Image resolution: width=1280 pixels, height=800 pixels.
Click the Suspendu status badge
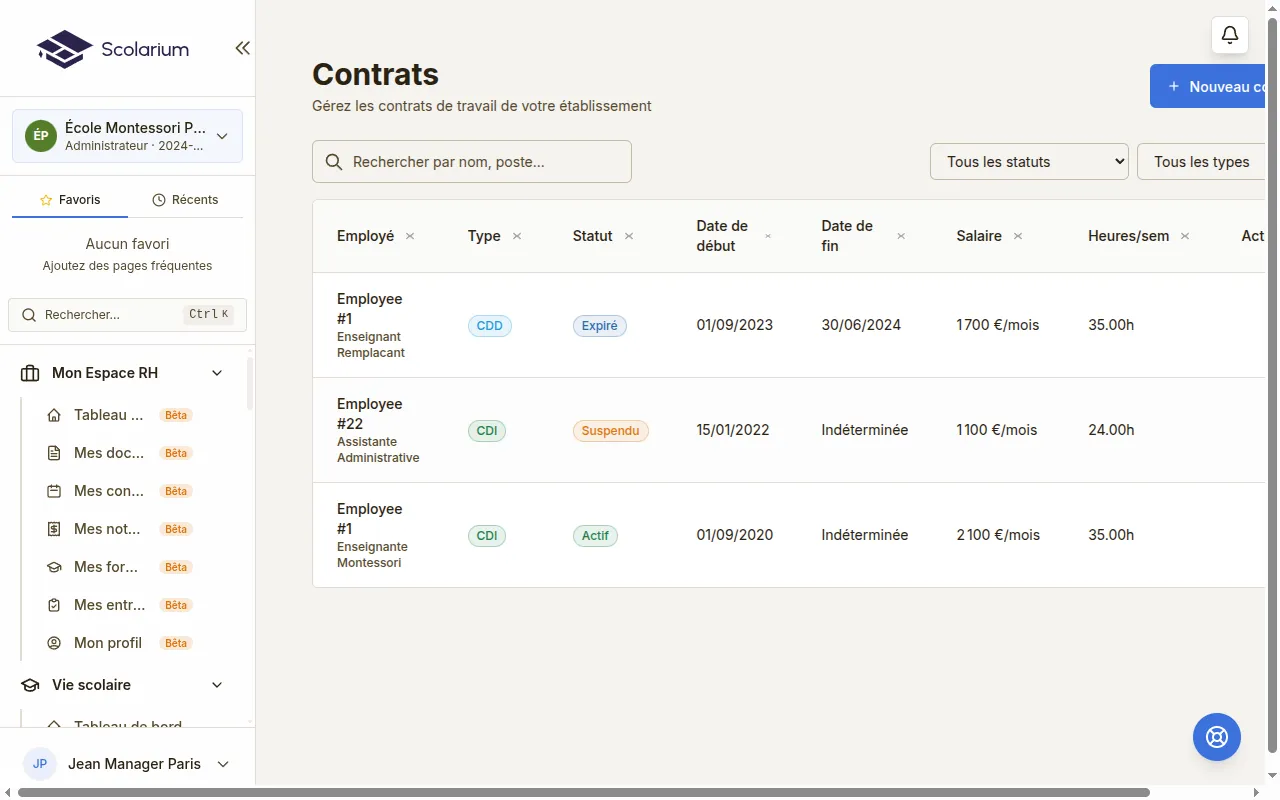[x=611, y=430]
